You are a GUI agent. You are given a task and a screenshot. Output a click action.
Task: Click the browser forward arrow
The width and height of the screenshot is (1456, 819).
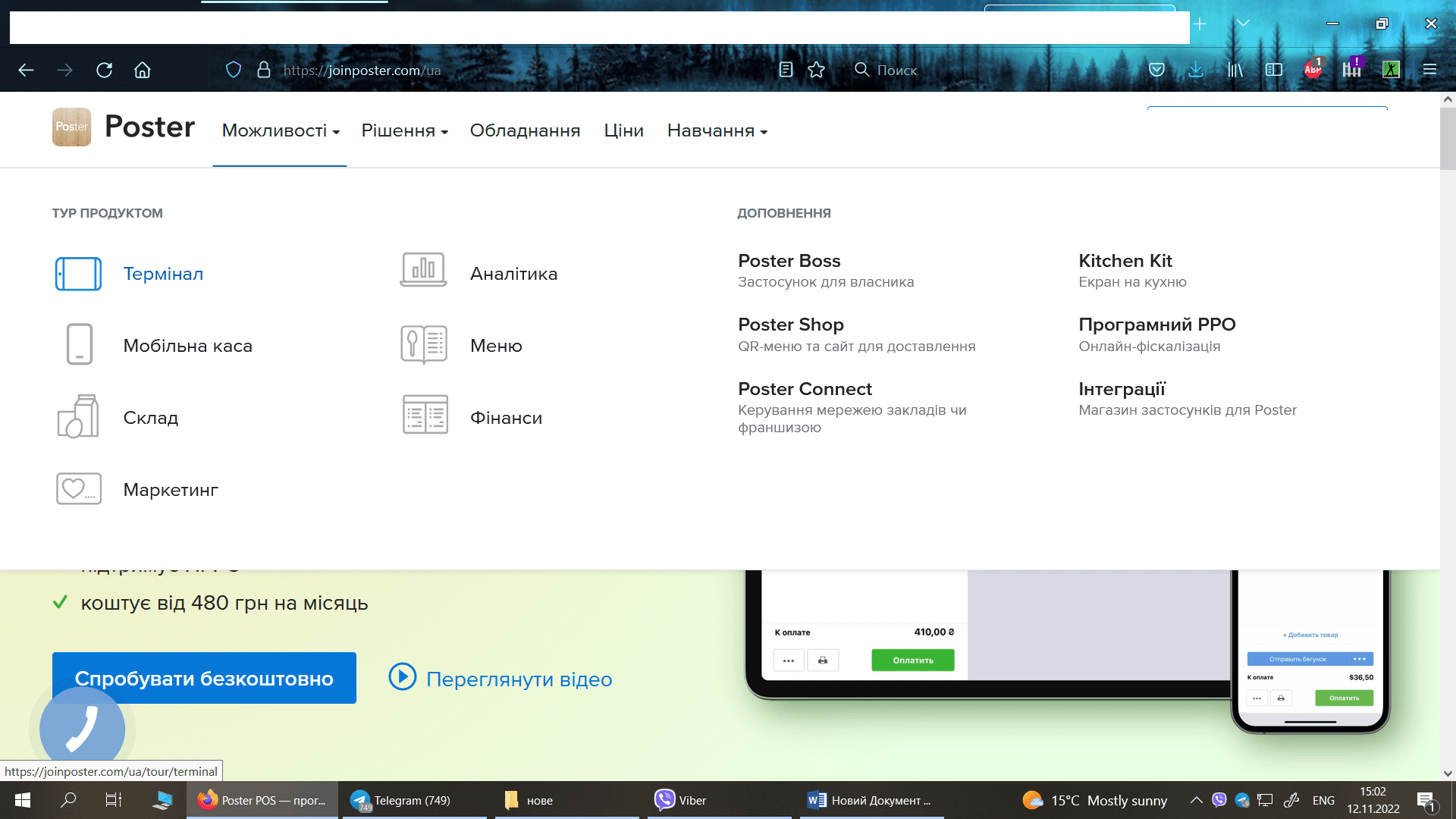65,70
